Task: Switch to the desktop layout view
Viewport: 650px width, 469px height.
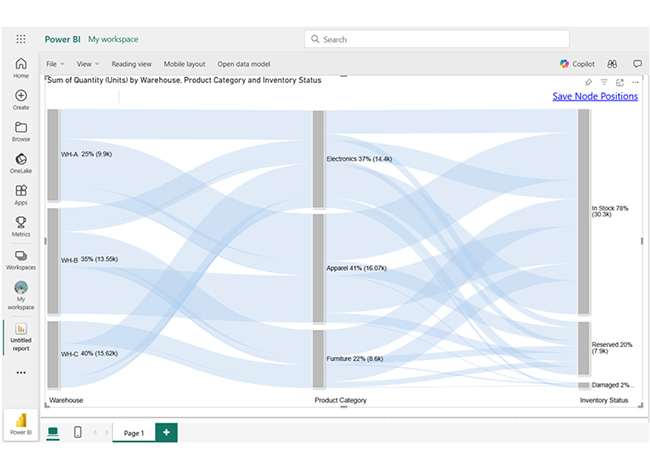Action: [53, 432]
